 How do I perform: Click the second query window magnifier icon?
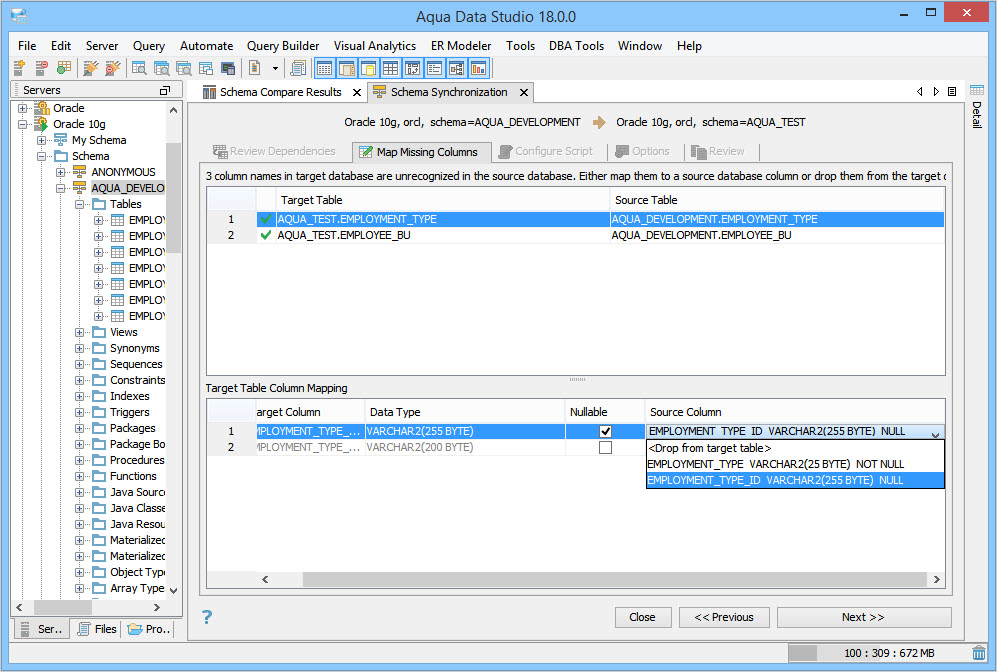tap(162, 68)
